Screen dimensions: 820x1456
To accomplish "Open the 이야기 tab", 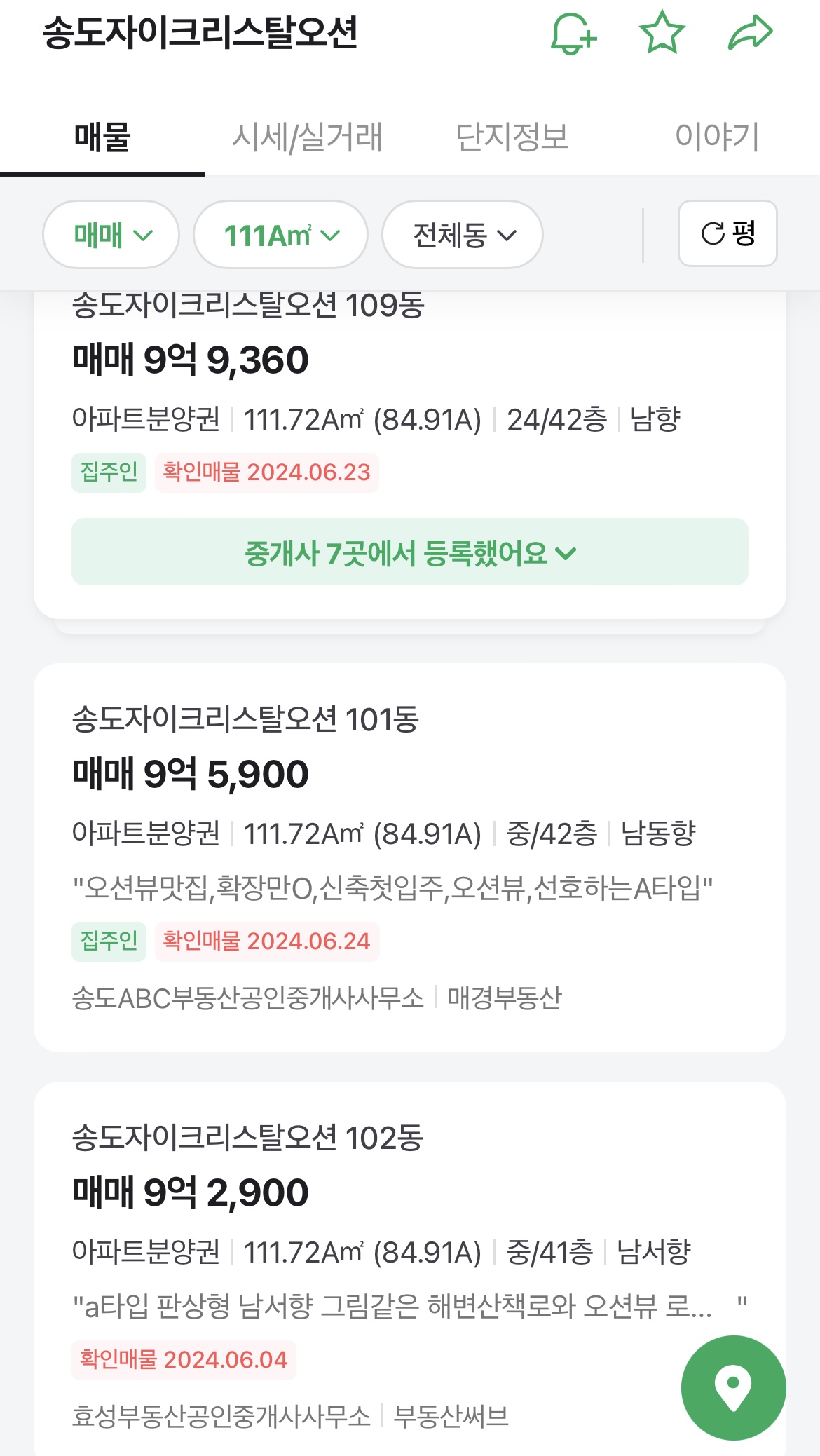I will (x=717, y=137).
